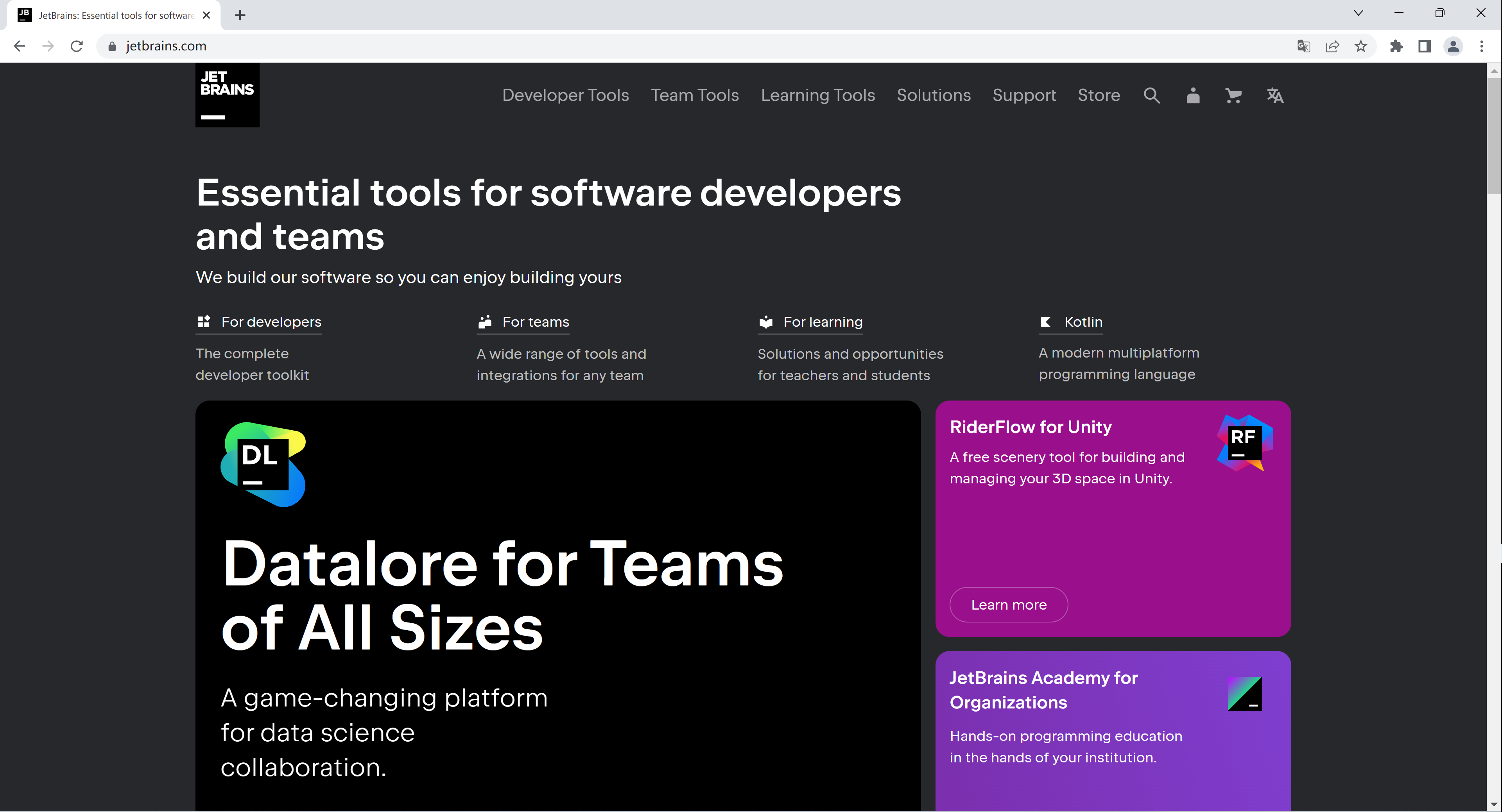The image size is (1502, 812).
Task: Click the page vertical scrollbar thumb
Action: click(1493, 135)
